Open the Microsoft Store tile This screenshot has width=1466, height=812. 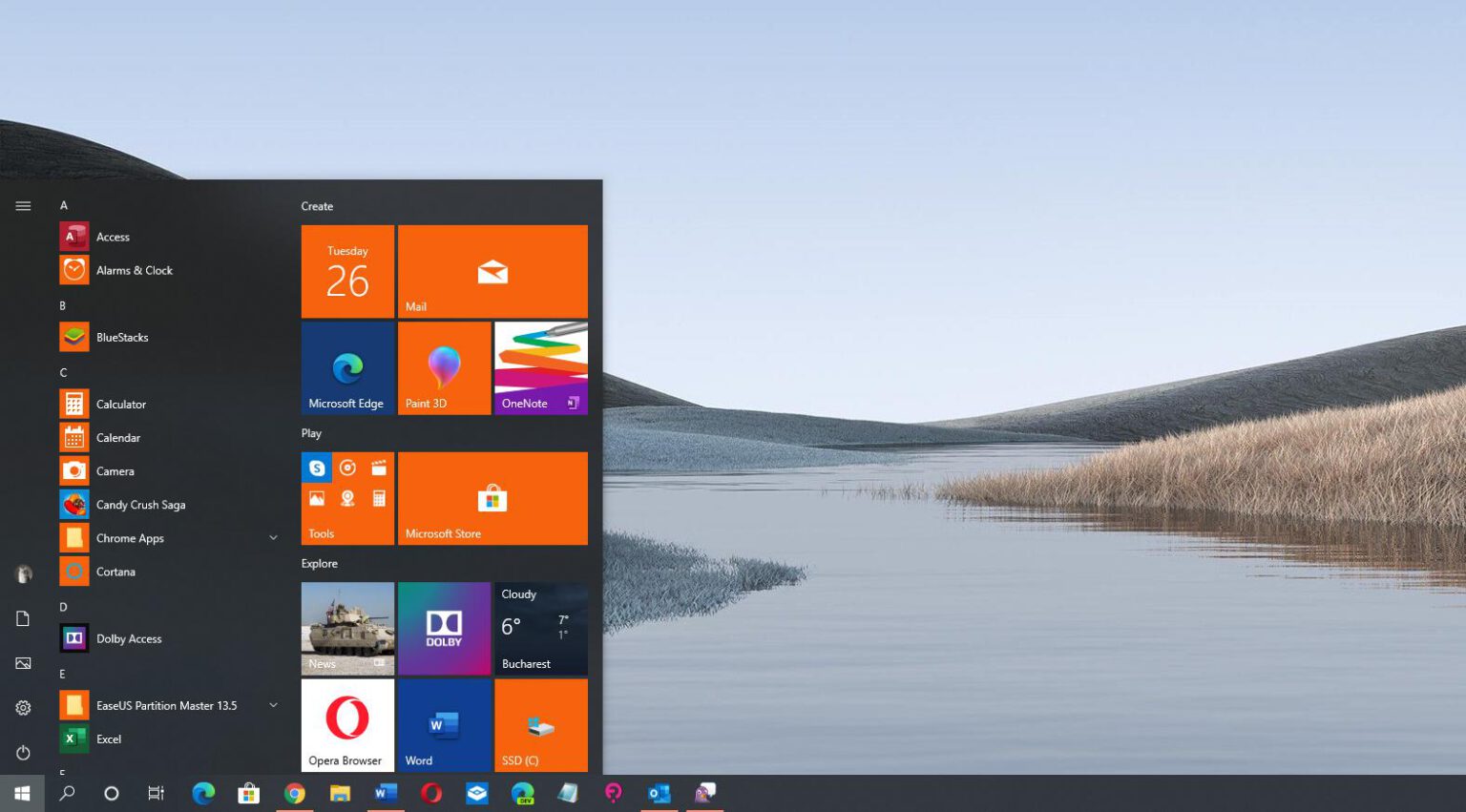pos(492,498)
